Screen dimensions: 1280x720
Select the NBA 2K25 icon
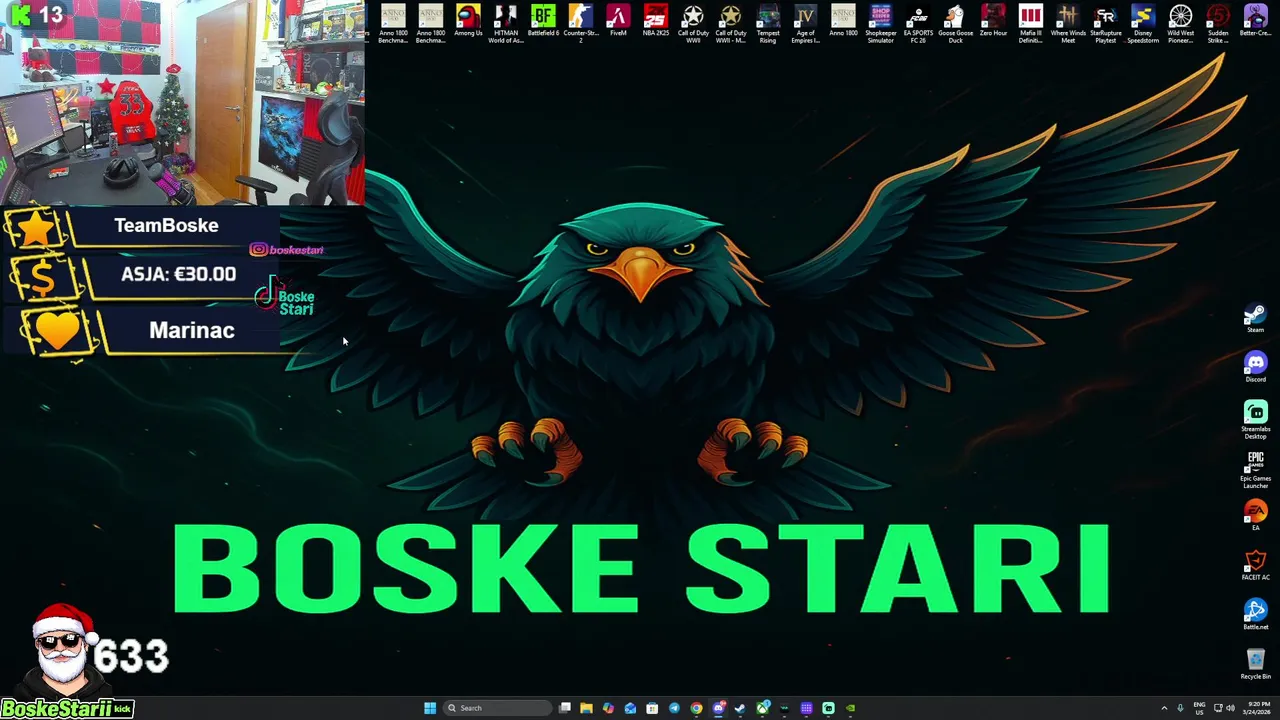[x=655, y=22]
